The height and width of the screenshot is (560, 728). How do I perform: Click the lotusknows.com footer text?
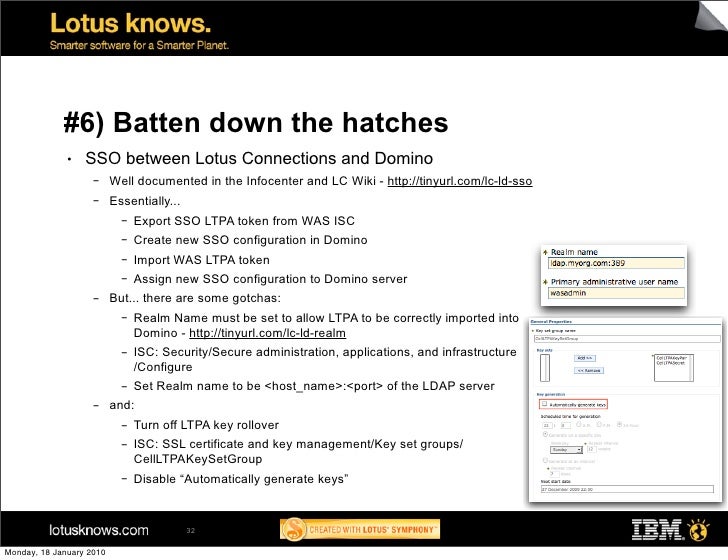click(x=99, y=530)
